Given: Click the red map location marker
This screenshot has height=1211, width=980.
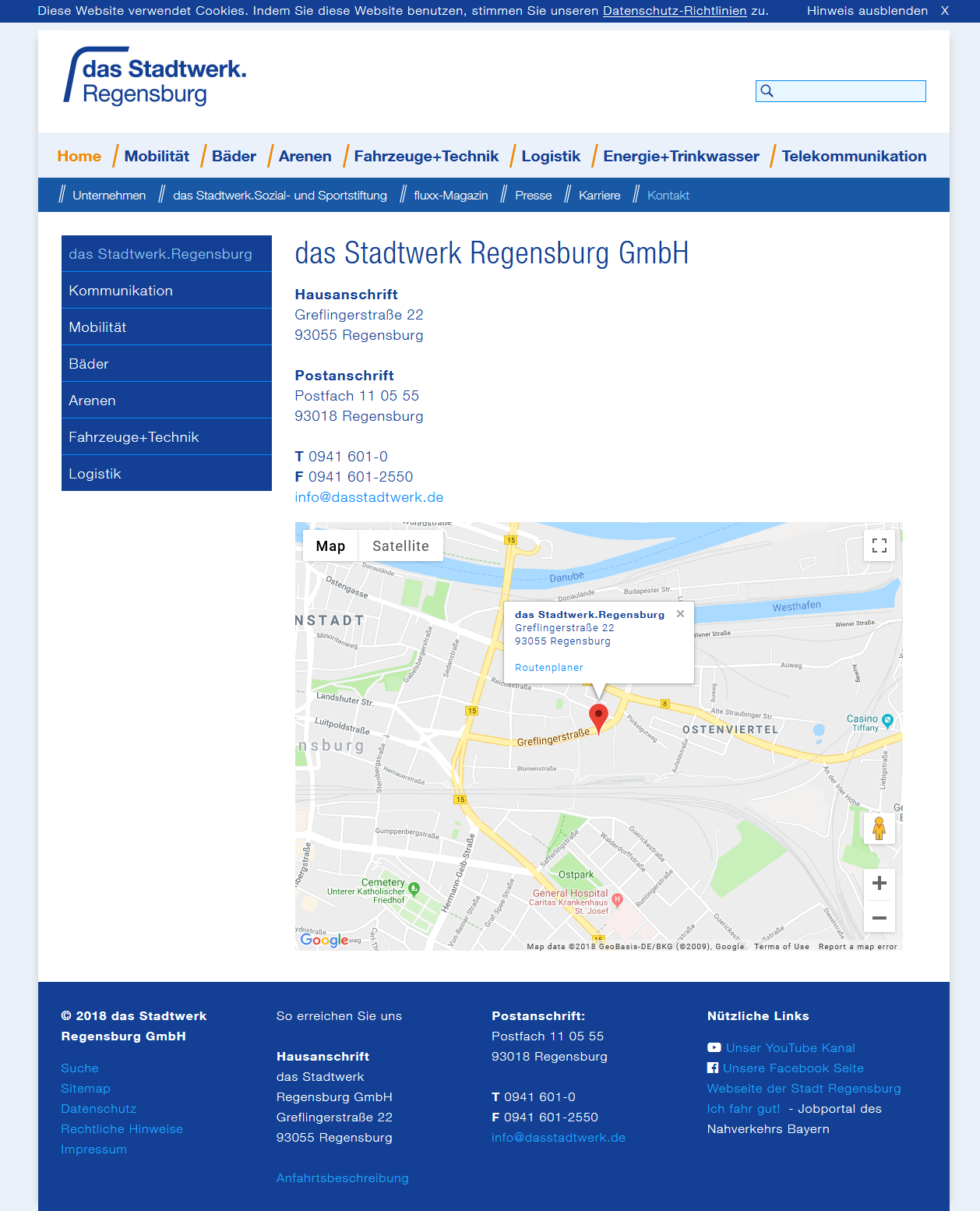Looking at the screenshot, I should click(x=598, y=718).
